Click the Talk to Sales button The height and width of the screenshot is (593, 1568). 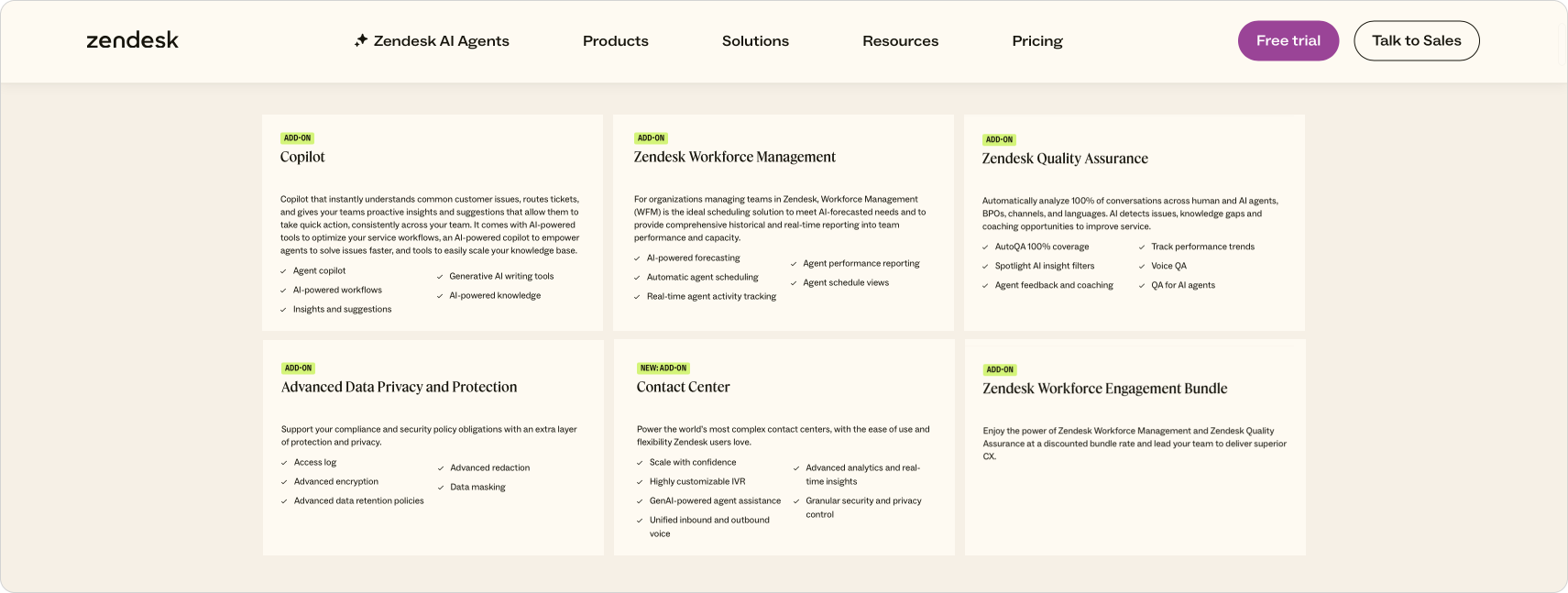[x=1417, y=41]
